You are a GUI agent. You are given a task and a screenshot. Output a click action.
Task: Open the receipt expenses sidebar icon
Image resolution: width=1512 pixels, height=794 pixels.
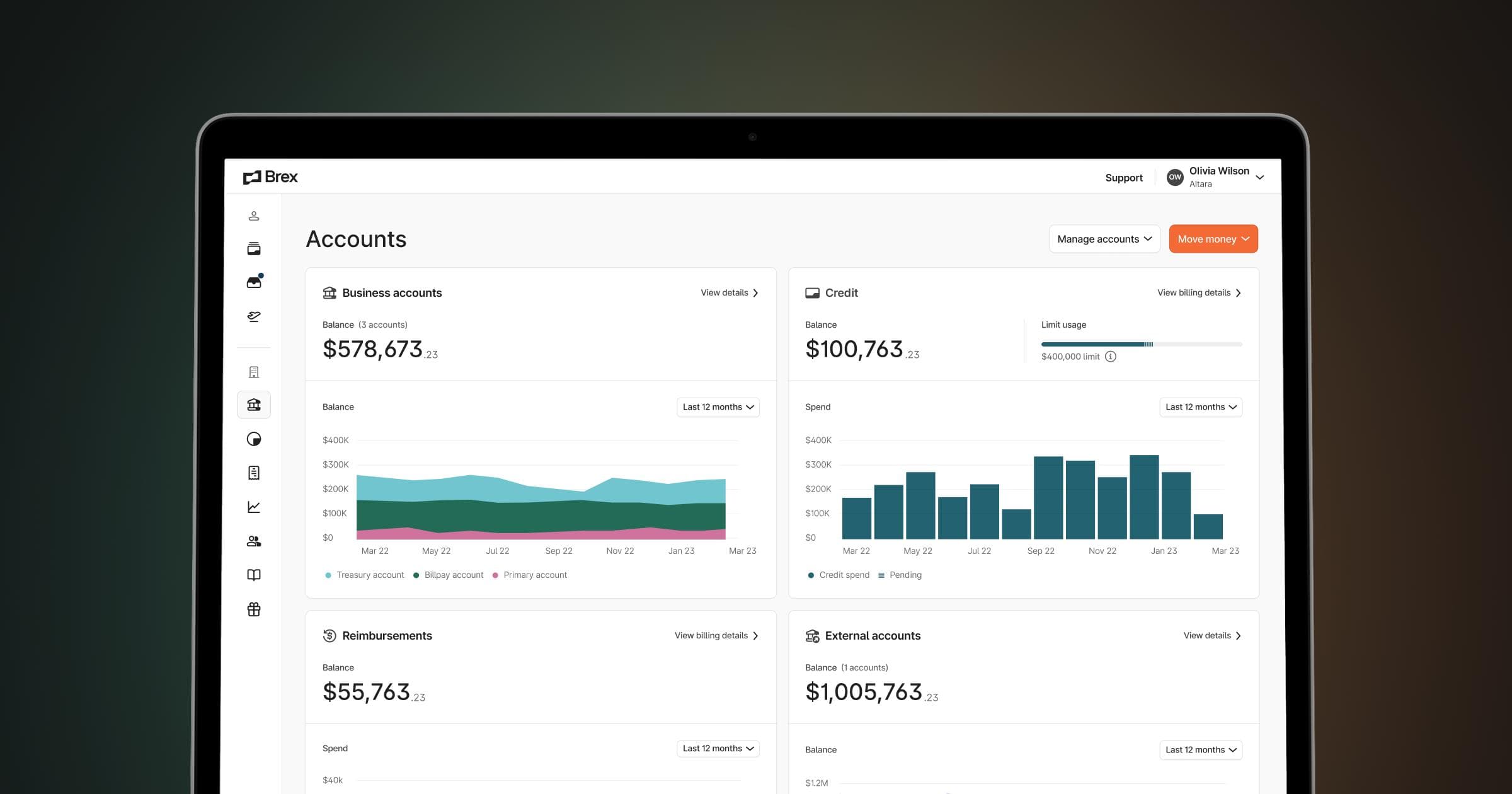(254, 473)
